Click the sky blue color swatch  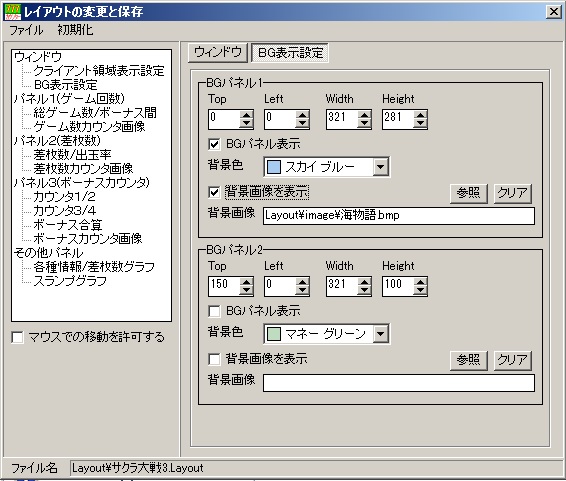coord(274,167)
